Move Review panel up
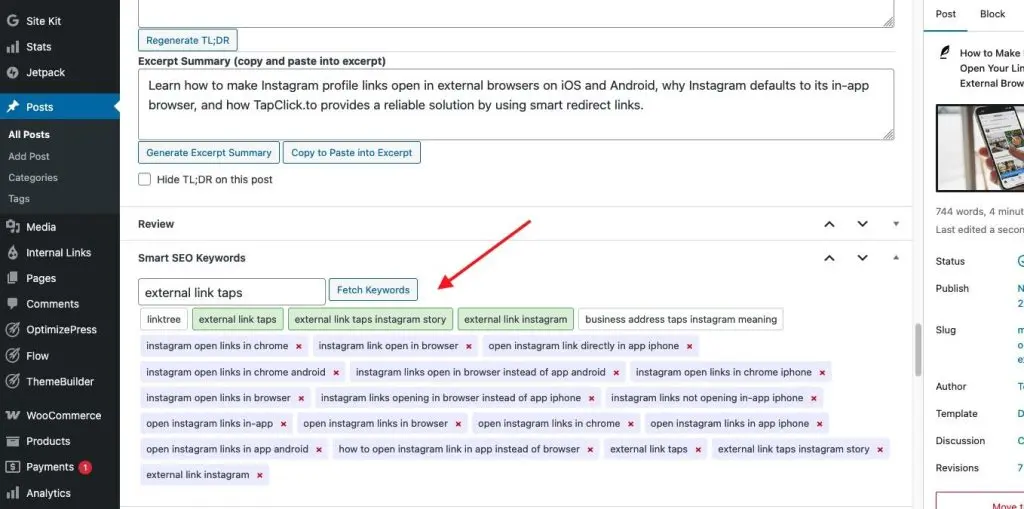The width and height of the screenshot is (1024, 509). pos(829,224)
